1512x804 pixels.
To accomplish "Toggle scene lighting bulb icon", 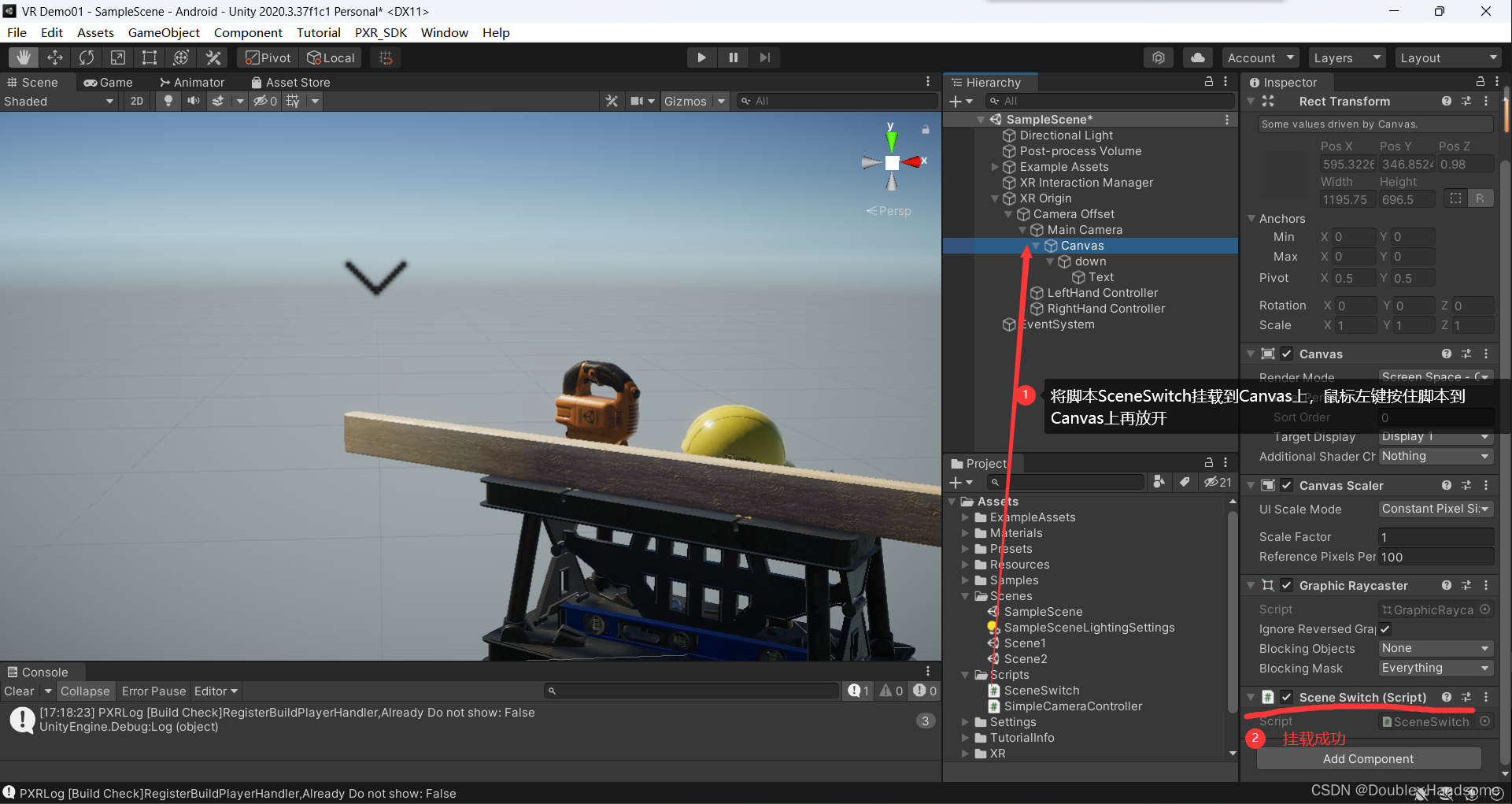I will click(168, 101).
